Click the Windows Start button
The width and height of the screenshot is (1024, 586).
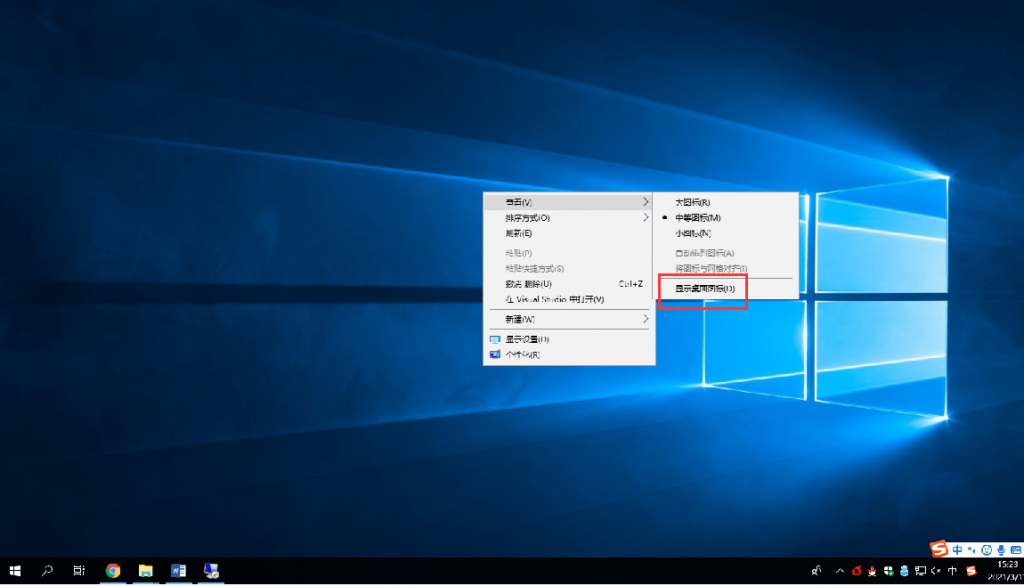click(15, 571)
